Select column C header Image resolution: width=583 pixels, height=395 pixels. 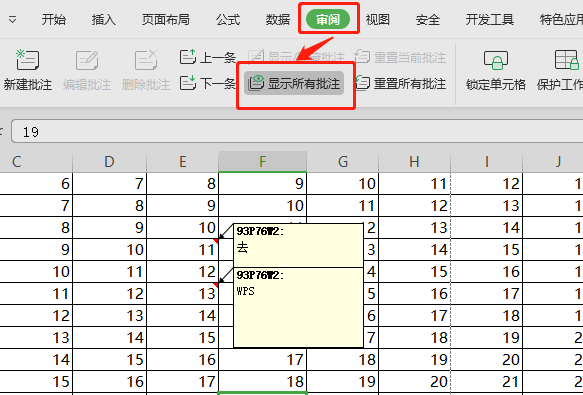tap(36, 162)
